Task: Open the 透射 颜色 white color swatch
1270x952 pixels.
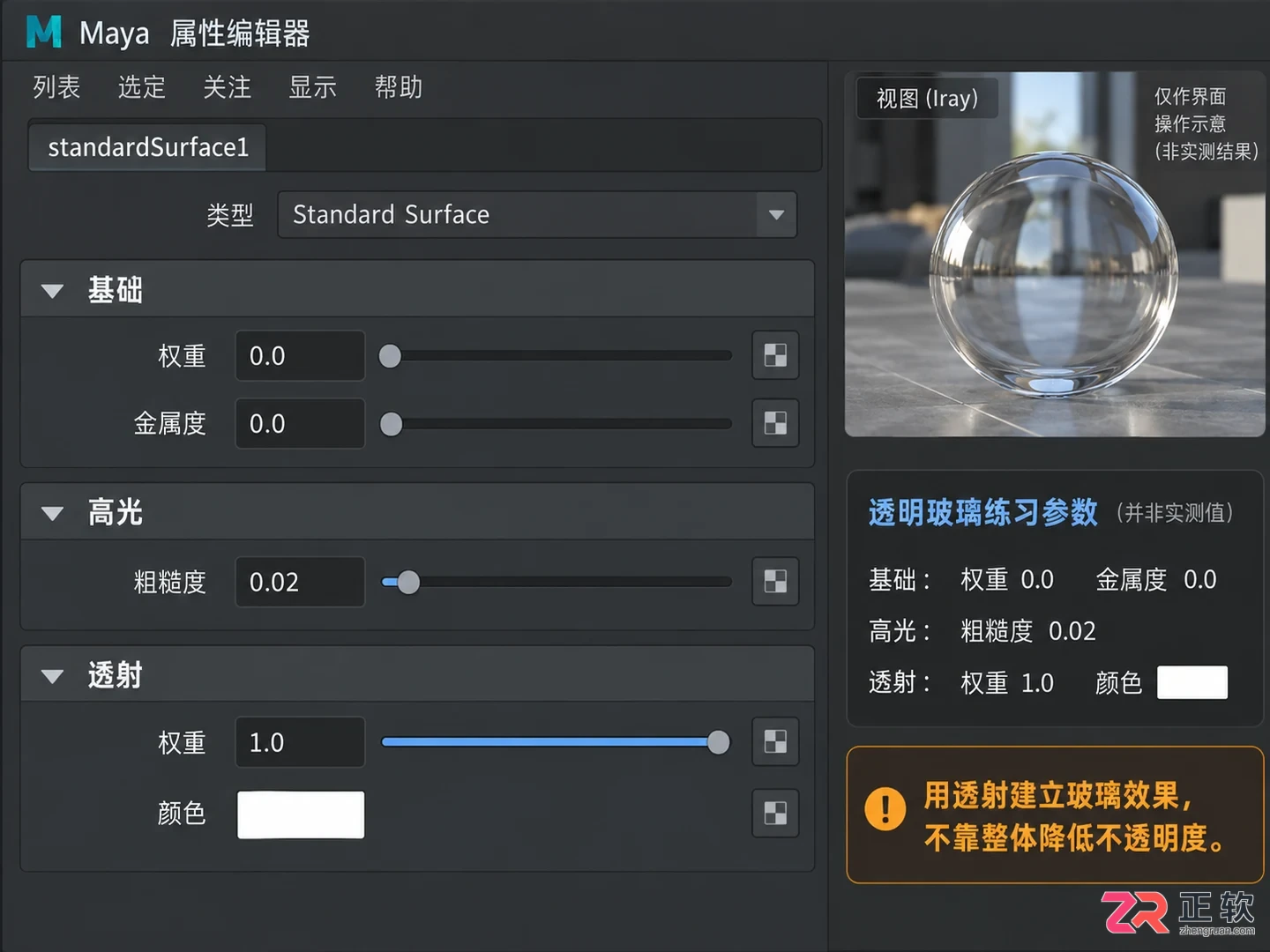Action: point(301,814)
